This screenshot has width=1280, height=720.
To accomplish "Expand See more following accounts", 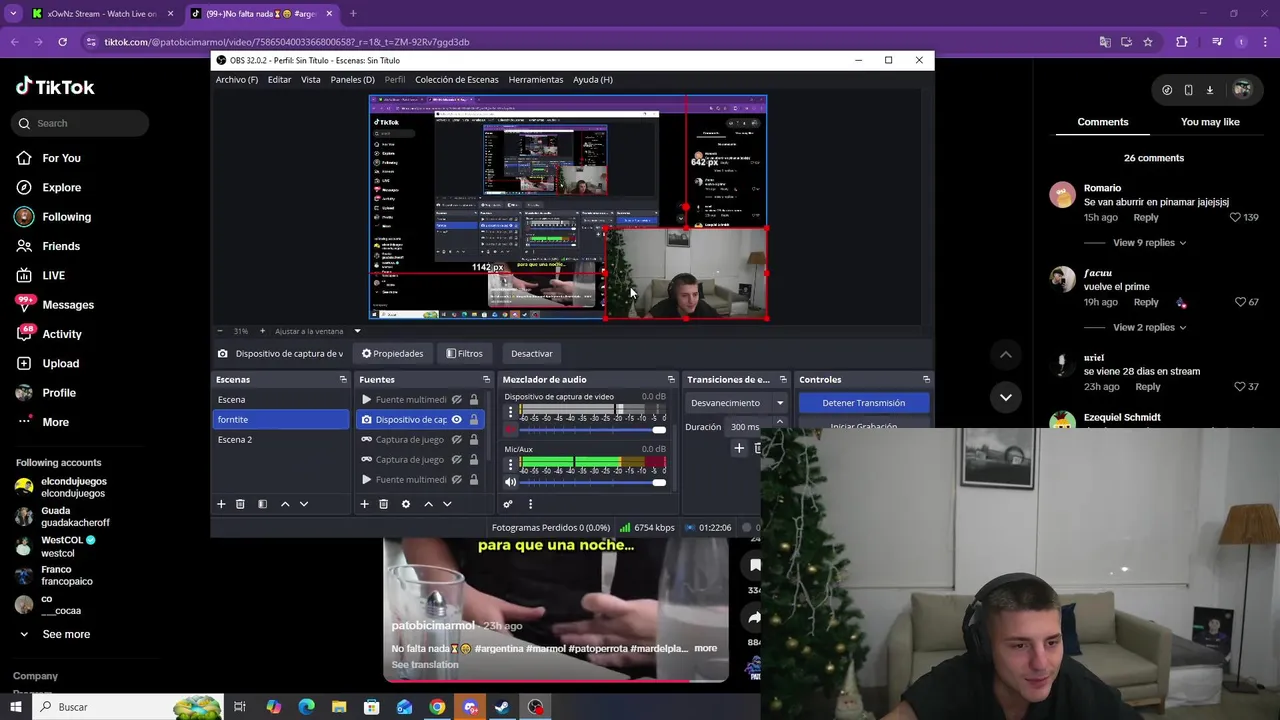I will [x=66, y=634].
